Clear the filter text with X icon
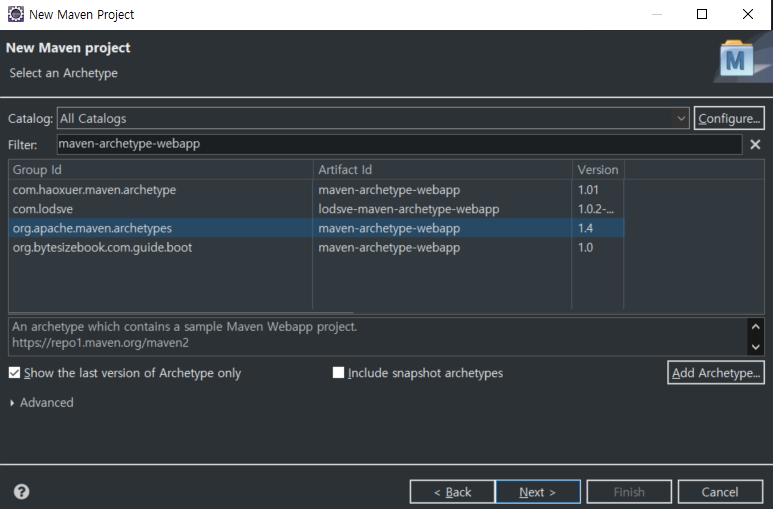The image size is (773, 509). [x=755, y=145]
